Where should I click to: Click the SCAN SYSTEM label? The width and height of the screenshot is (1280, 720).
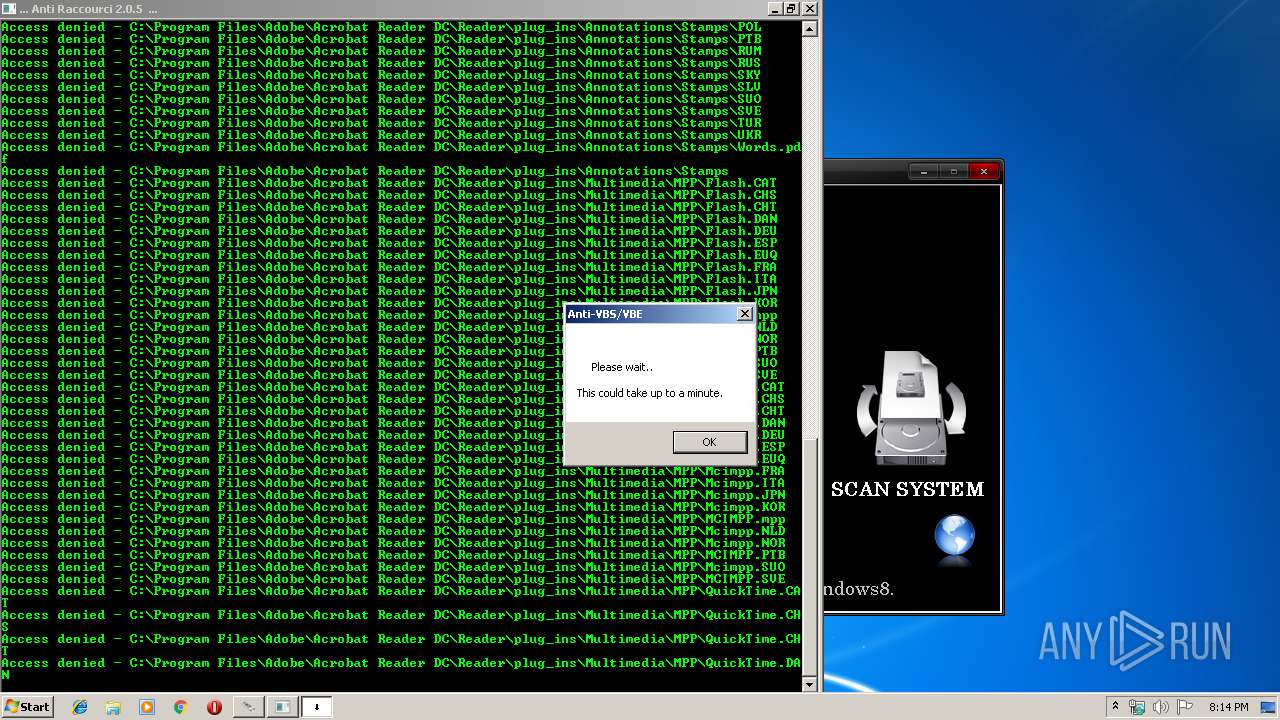pyautogui.click(x=907, y=489)
